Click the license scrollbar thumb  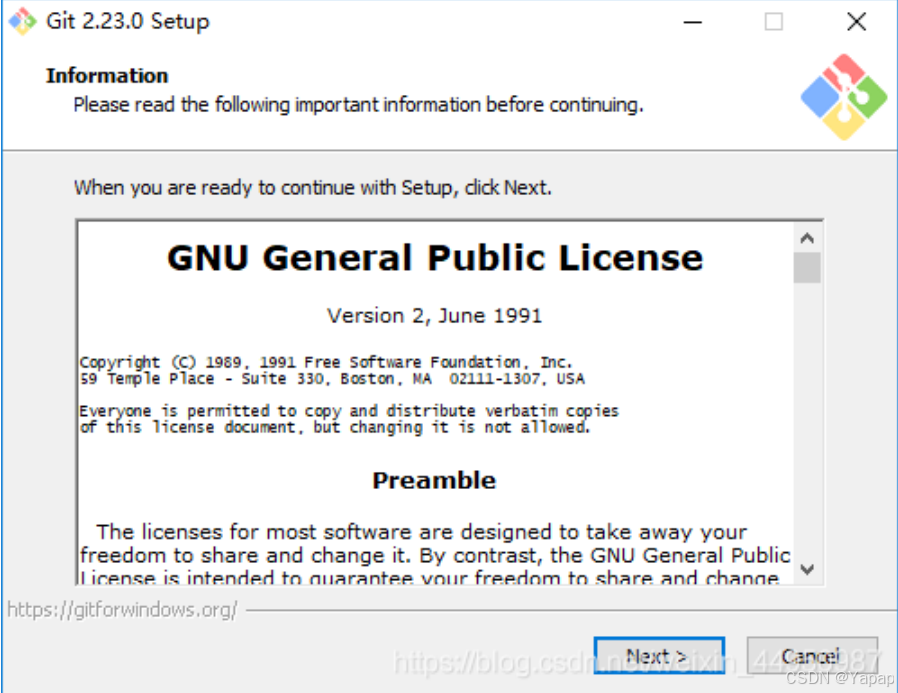coord(807,267)
